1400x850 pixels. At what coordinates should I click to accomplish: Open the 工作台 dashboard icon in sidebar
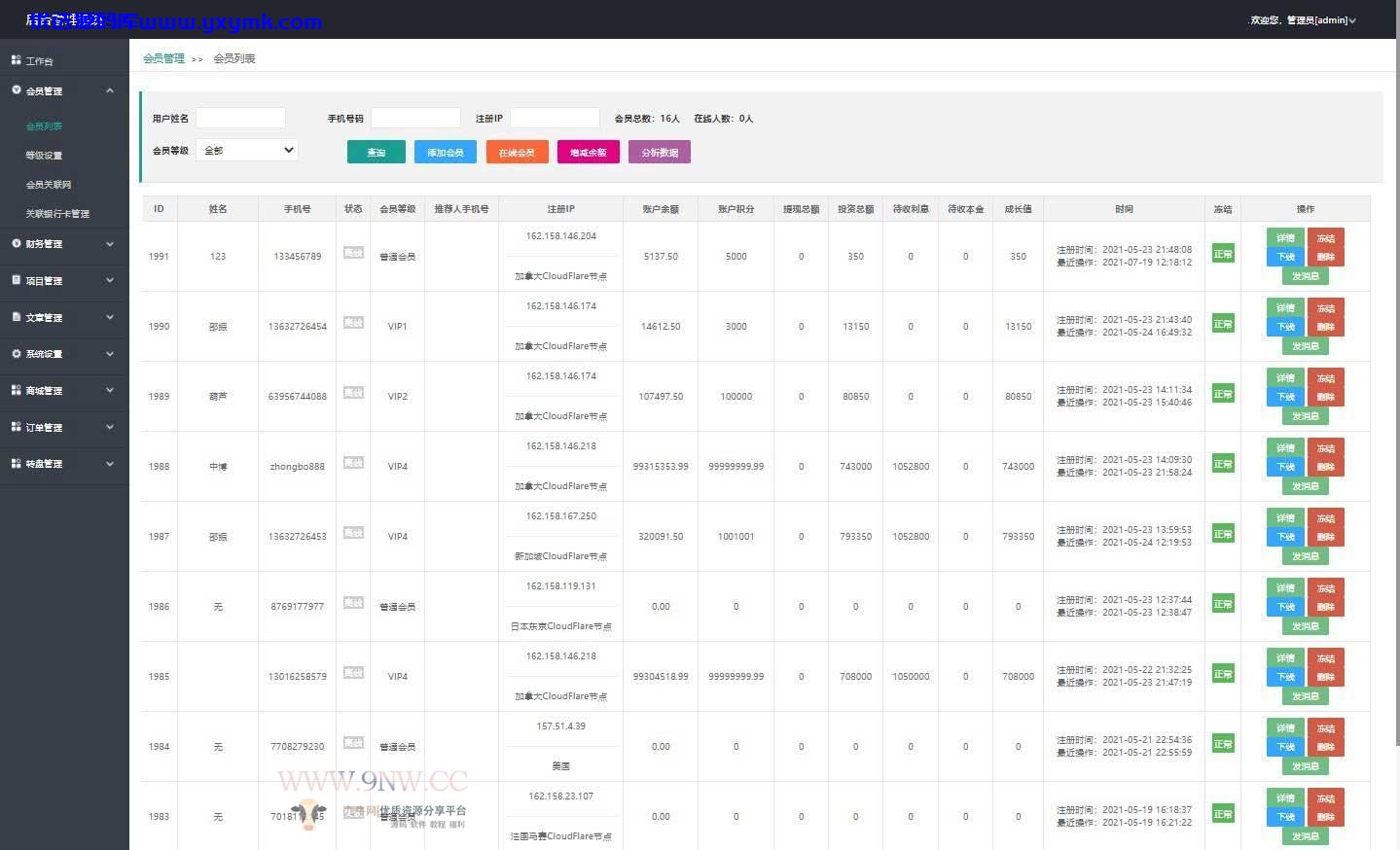(16, 60)
